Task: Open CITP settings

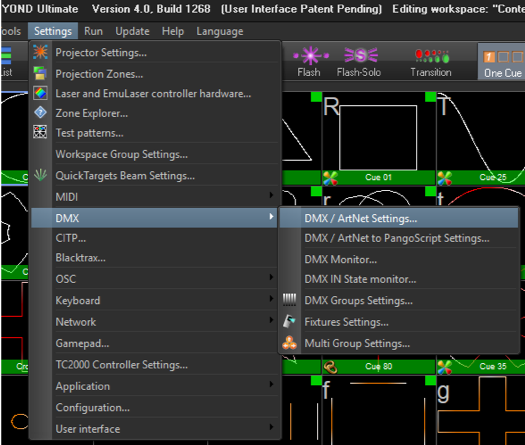Action: point(154,238)
